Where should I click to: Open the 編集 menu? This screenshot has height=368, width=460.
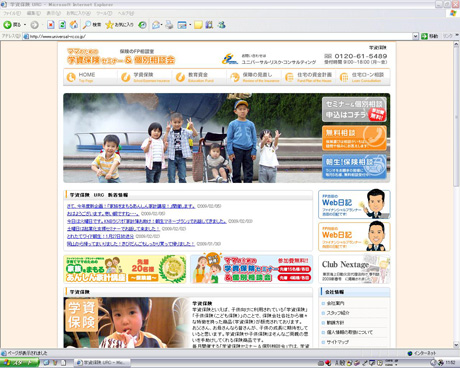pyautogui.click(x=33, y=13)
